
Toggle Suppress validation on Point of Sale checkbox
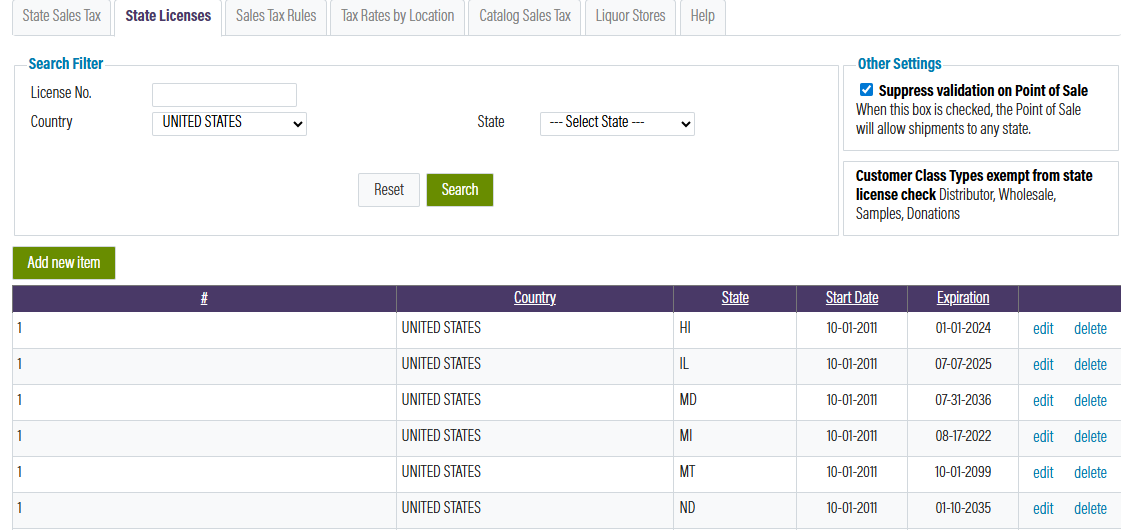(x=866, y=90)
